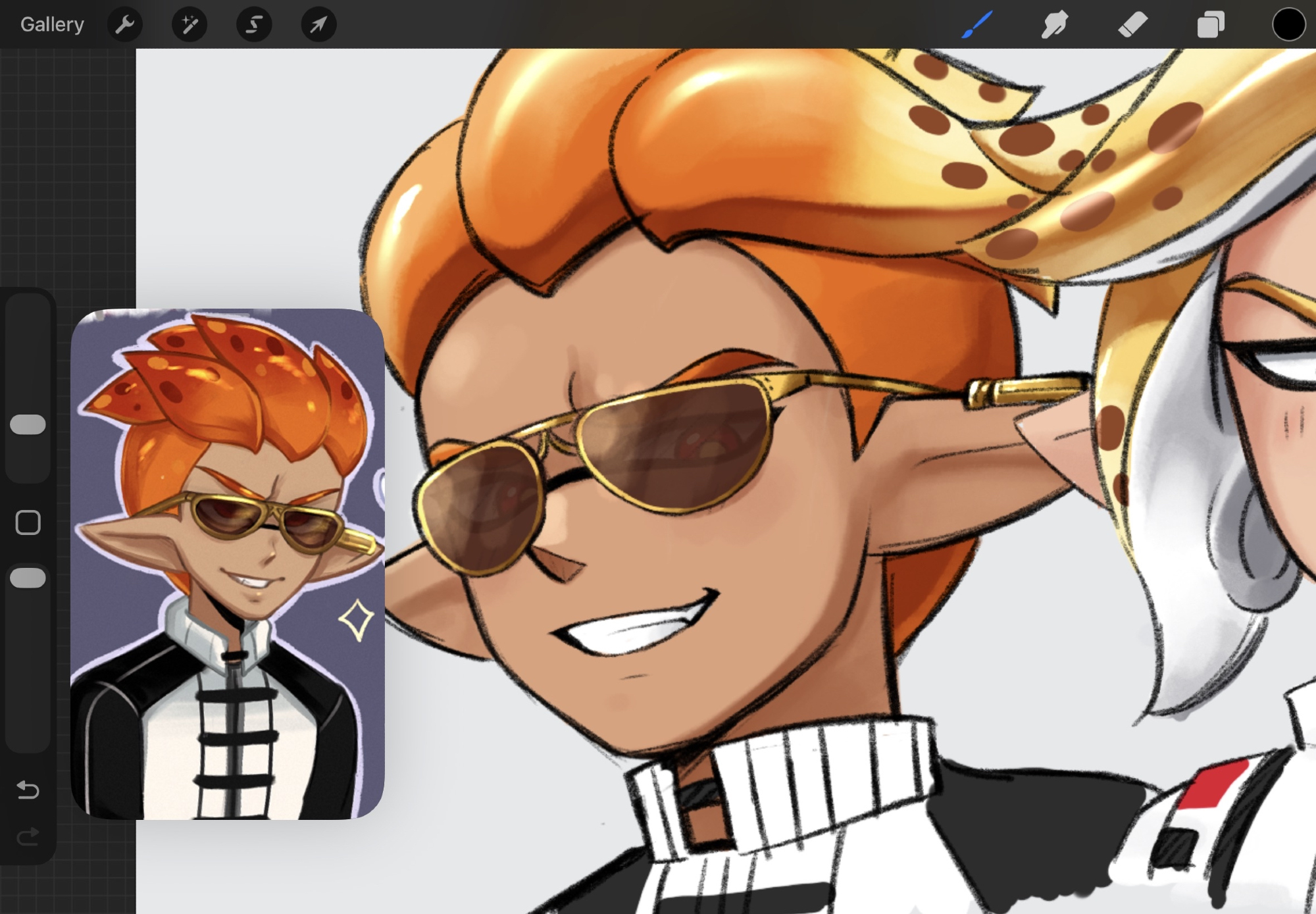Tap the floating reference image thumbnail

(227, 564)
